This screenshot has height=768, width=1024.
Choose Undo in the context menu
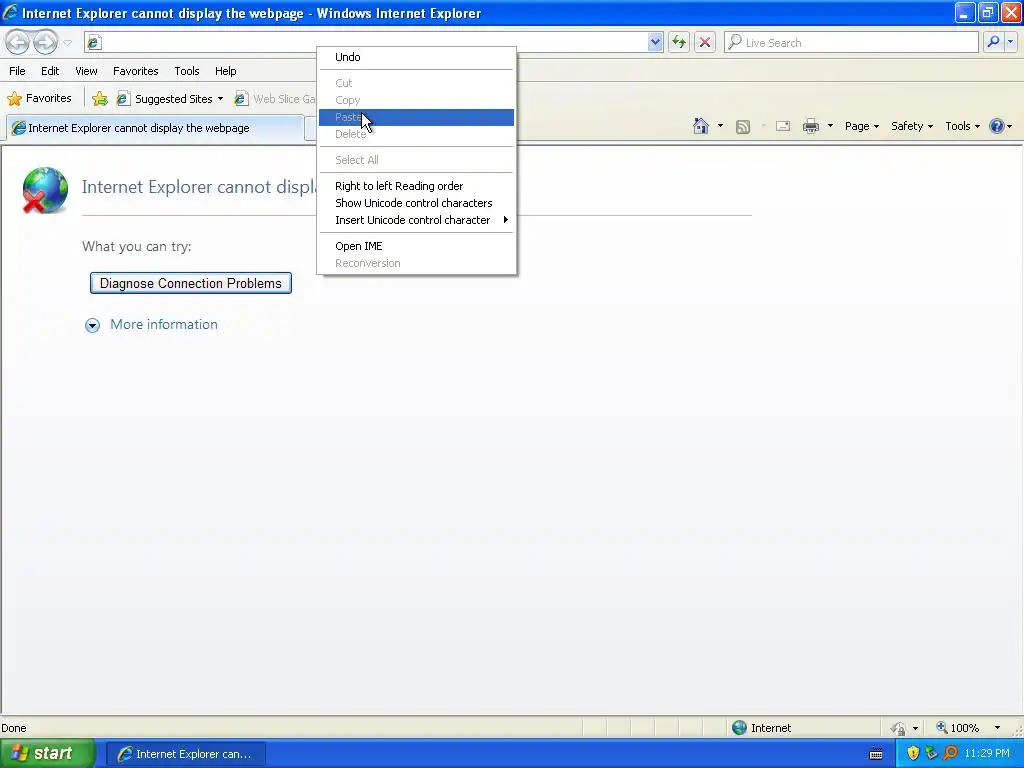coord(417,57)
